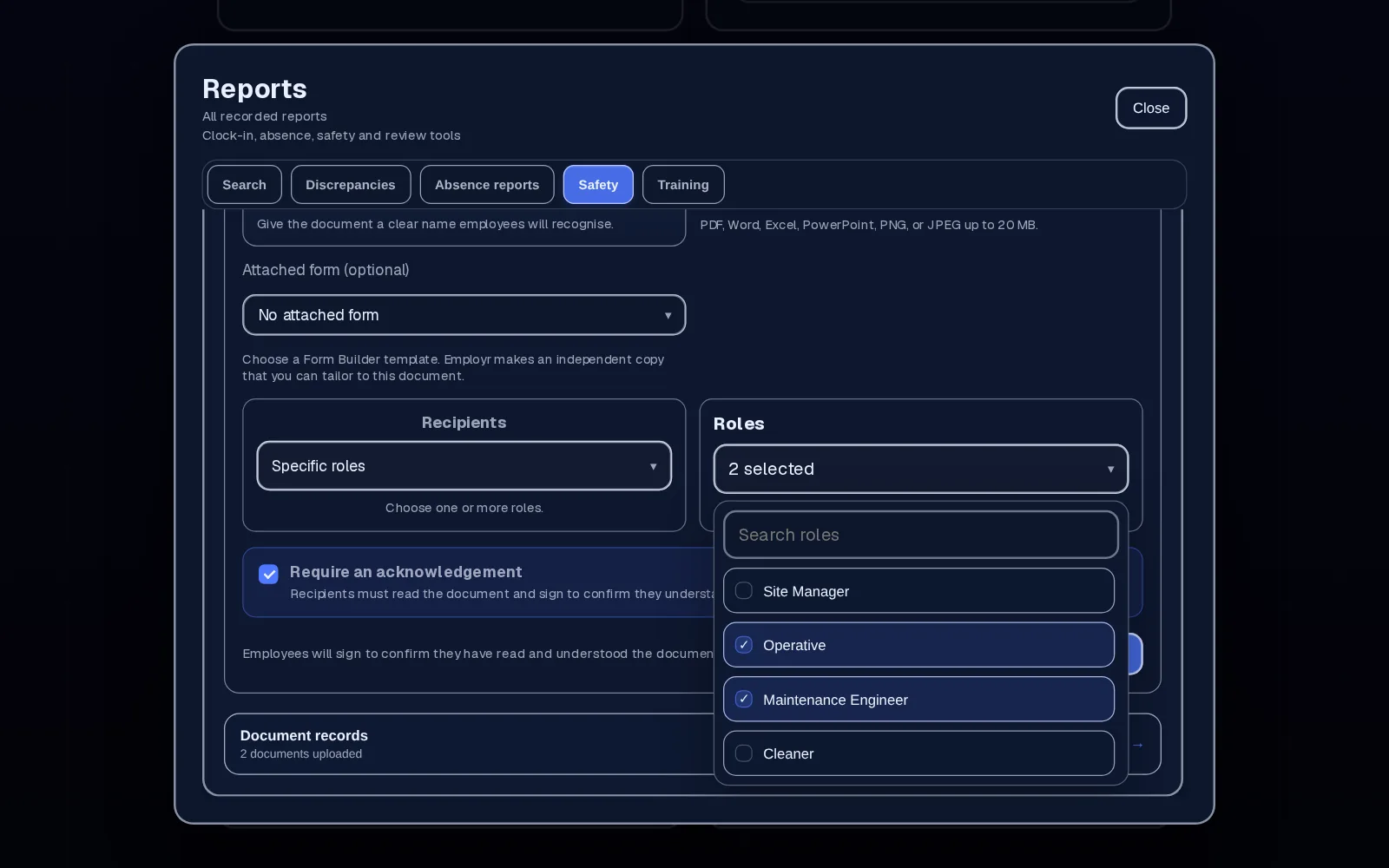Toggle Require an acknowledgement checkbox
This screenshot has width=1389, height=868.
coord(268,574)
